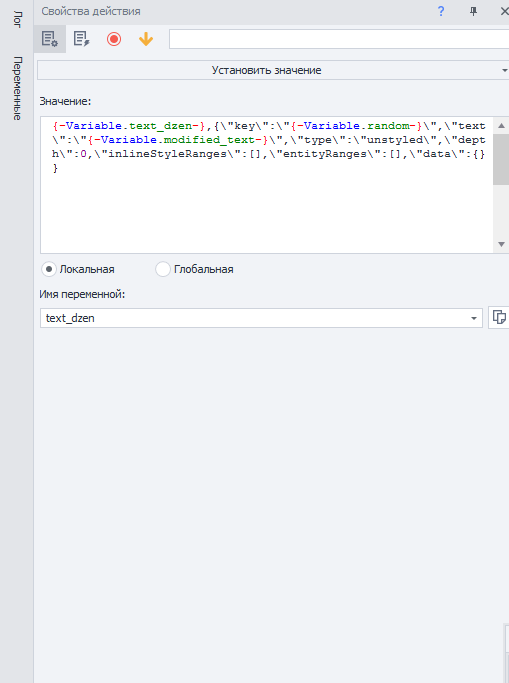Close the Свойства действия panel
The image size is (509, 683).
click(504, 11)
